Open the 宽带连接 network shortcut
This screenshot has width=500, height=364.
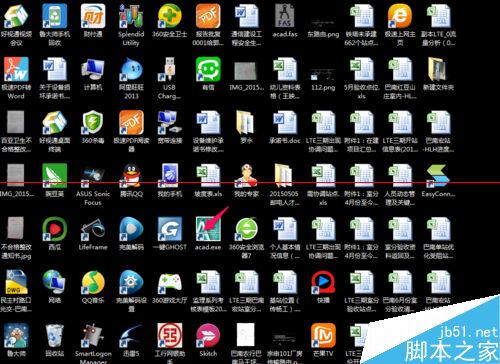(x=170, y=122)
